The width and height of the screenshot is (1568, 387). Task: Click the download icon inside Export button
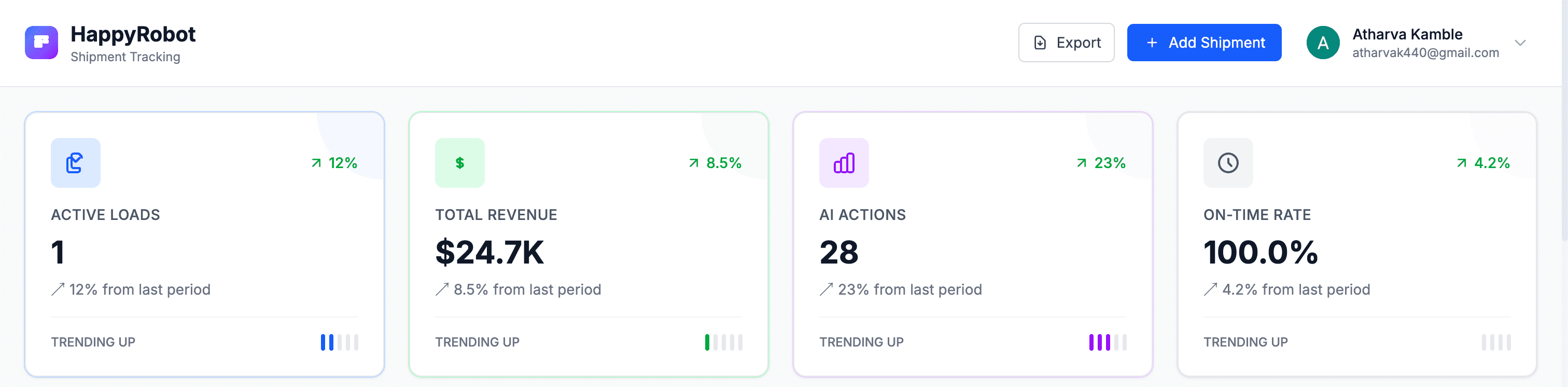pos(1039,43)
